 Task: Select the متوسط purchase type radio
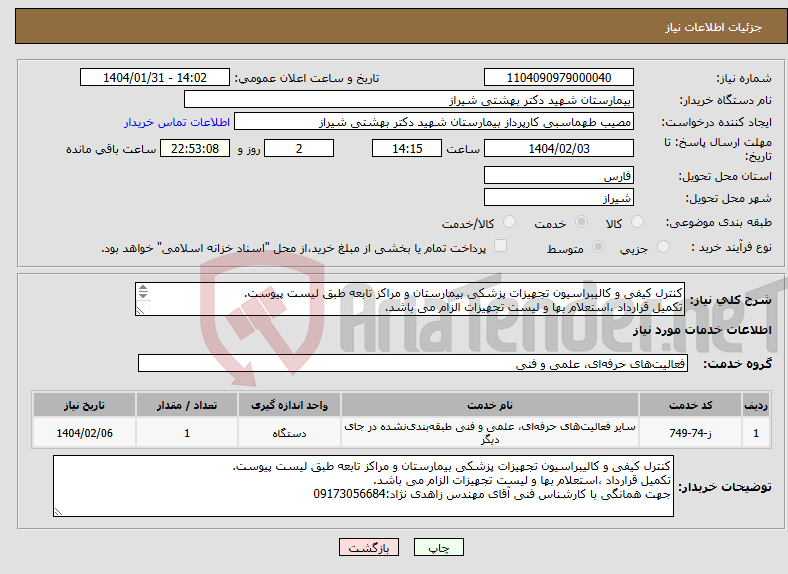599,246
